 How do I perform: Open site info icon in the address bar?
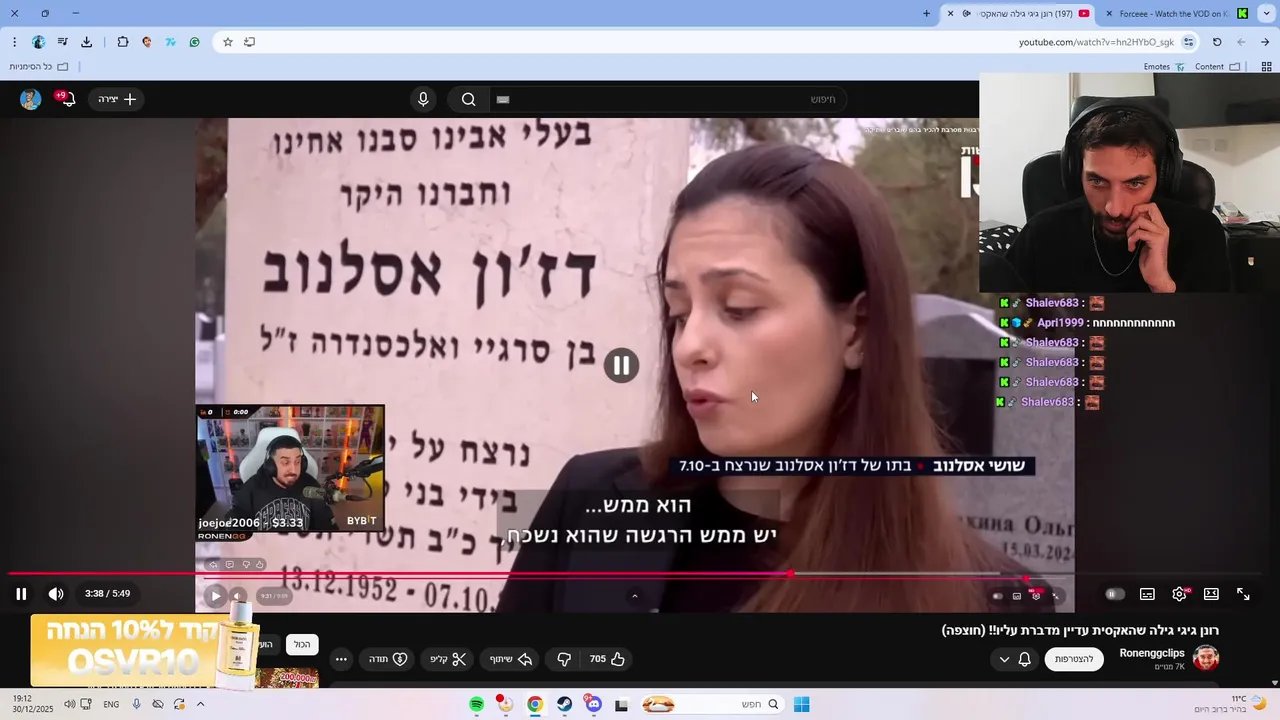1188,42
